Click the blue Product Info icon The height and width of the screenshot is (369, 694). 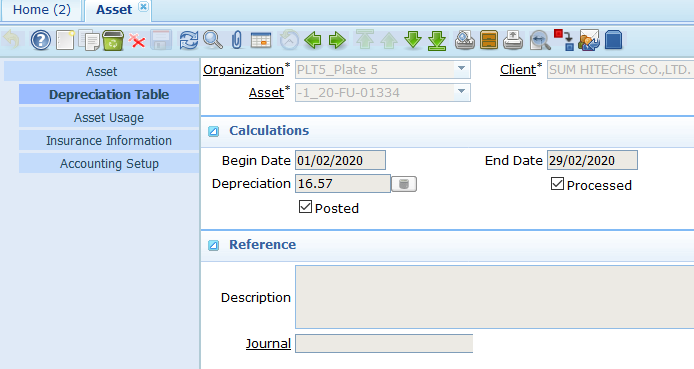(613, 40)
